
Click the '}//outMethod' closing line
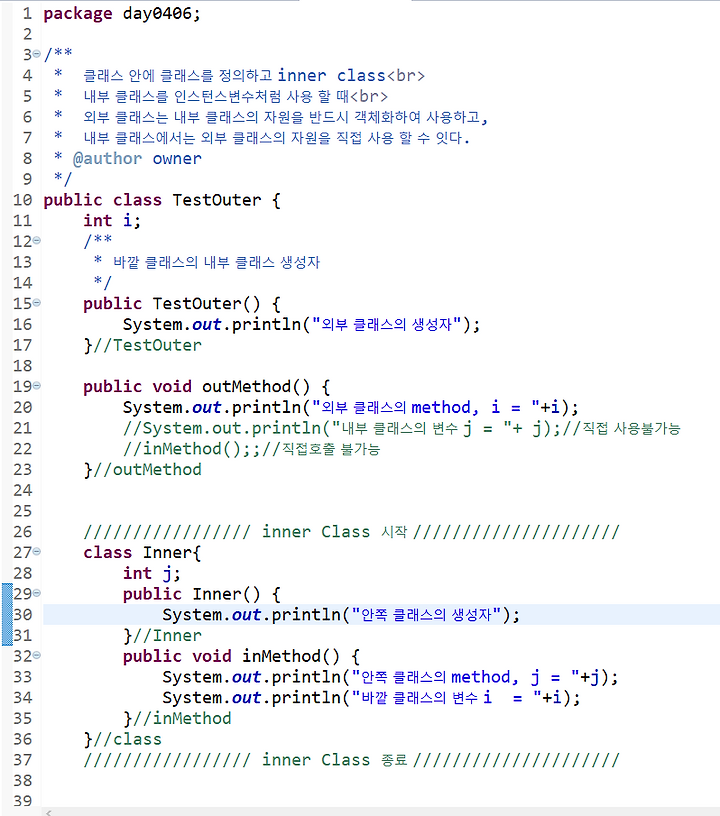pyautogui.click(x=143, y=469)
